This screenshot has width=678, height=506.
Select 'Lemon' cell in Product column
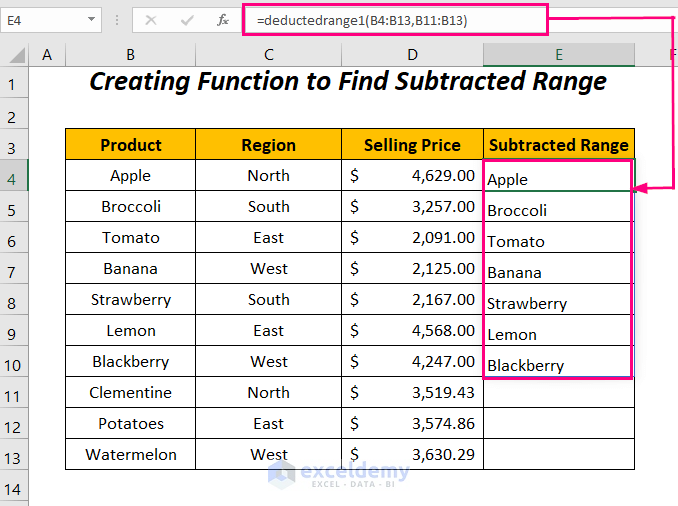pyautogui.click(x=131, y=330)
